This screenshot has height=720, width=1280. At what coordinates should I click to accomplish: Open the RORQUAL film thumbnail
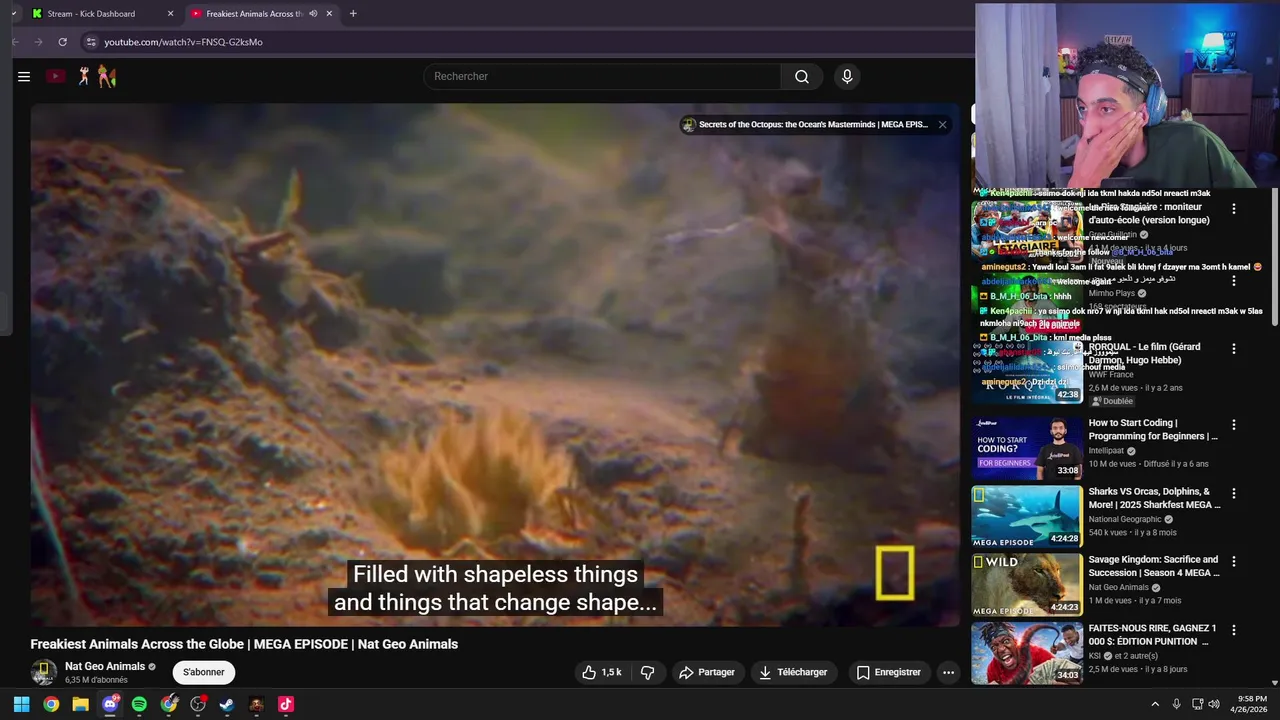[1026, 372]
